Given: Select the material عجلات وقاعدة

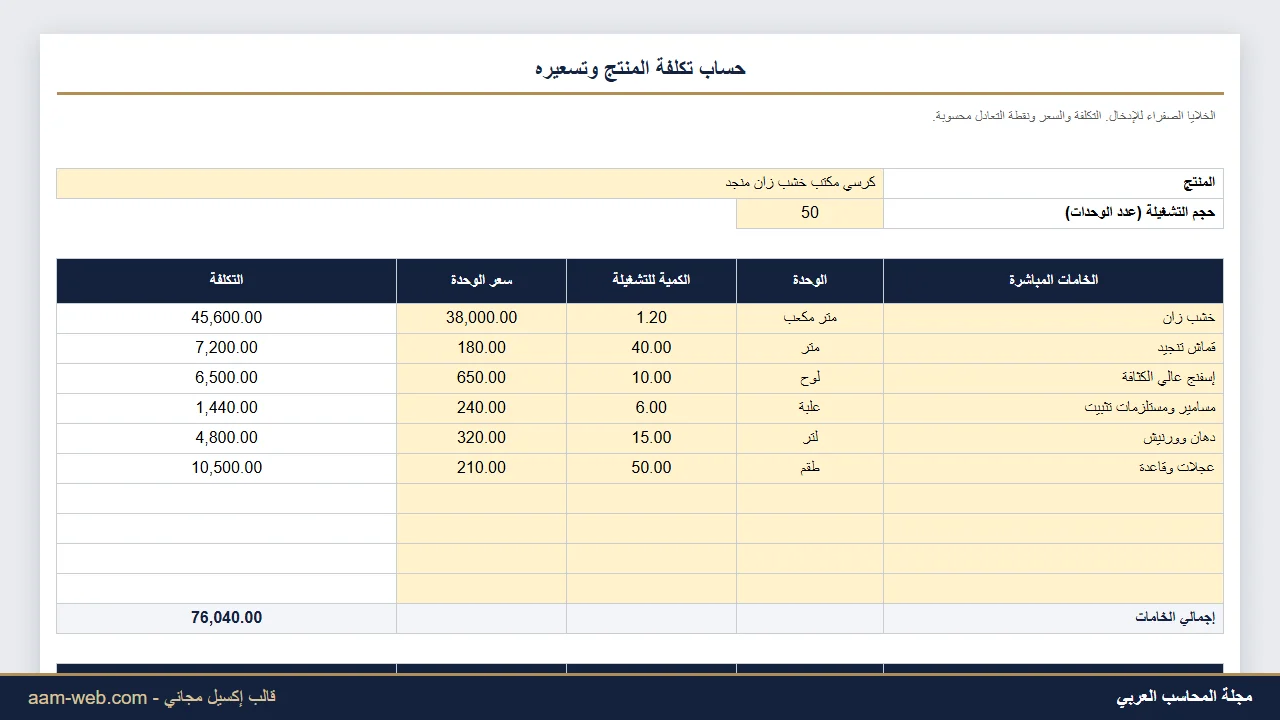Looking at the screenshot, I should click(1053, 468).
